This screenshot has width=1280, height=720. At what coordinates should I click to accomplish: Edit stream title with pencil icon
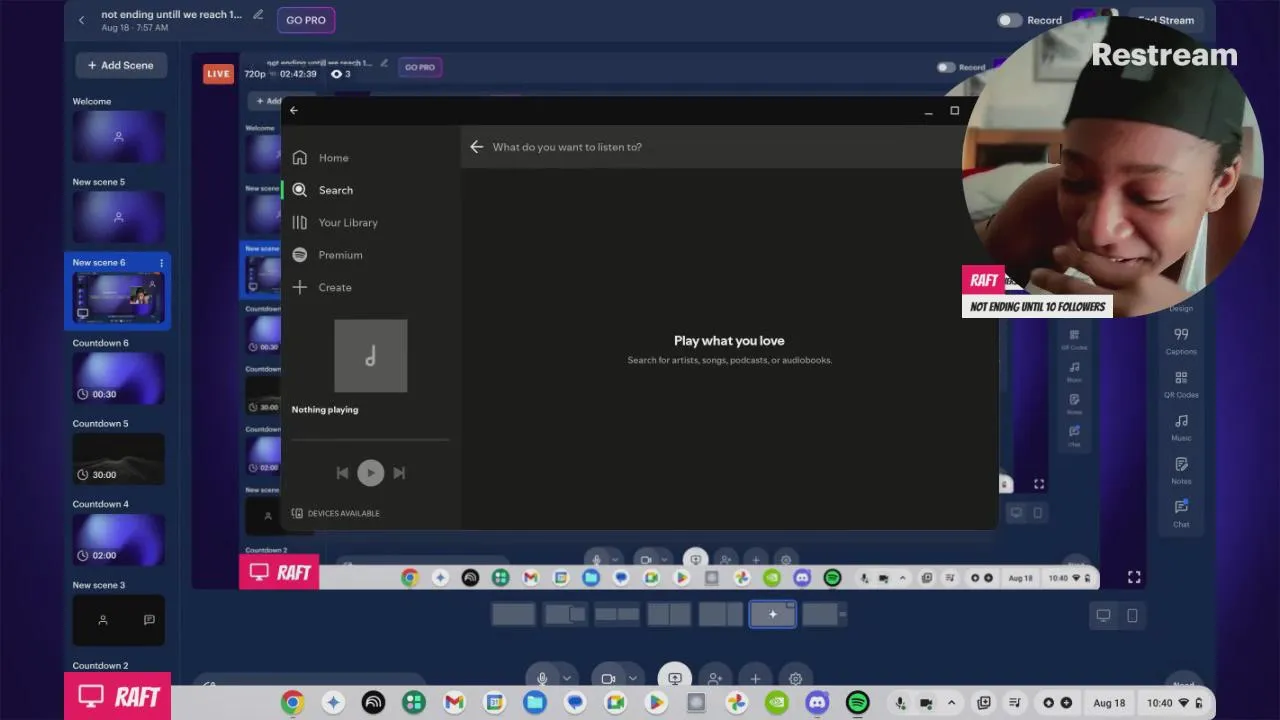[258, 15]
